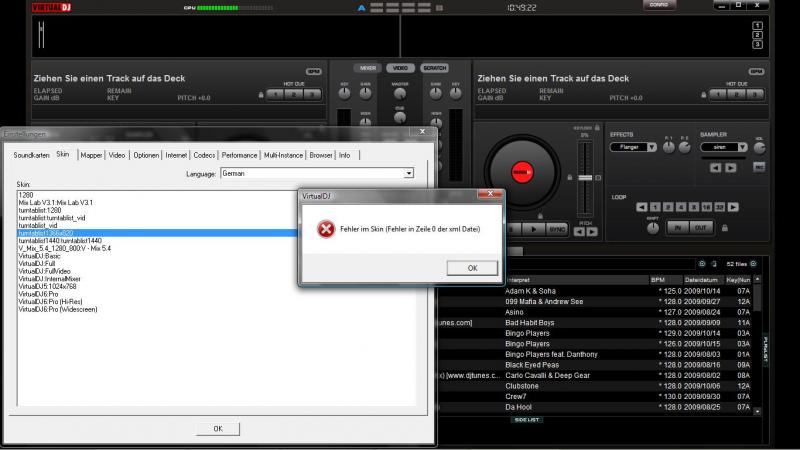Image resolution: width=800 pixels, height=450 pixels.
Task: Open the CONFIG button at top
Action: (659, 5)
